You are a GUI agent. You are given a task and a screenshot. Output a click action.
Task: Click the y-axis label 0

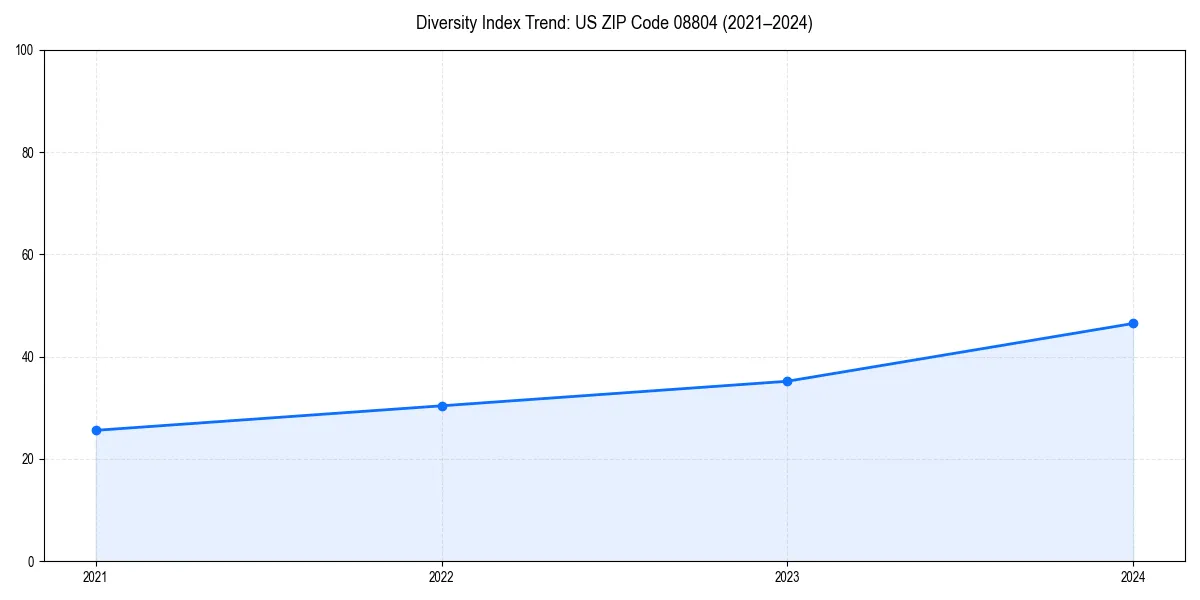point(32,561)
